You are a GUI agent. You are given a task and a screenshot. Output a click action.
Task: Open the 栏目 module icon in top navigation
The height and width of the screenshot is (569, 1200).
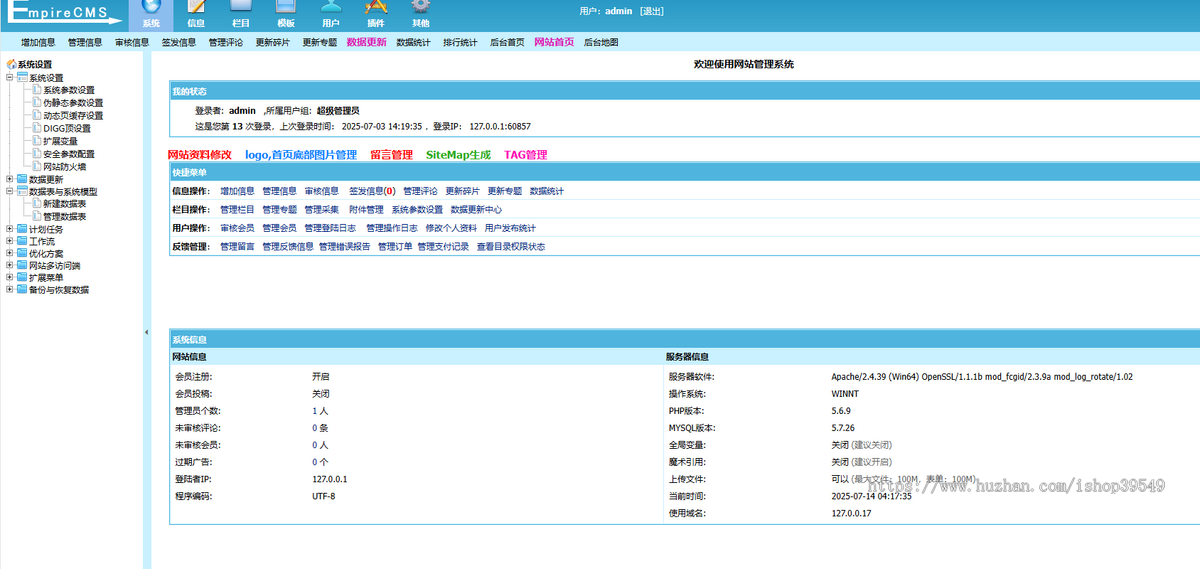[241, 6]
